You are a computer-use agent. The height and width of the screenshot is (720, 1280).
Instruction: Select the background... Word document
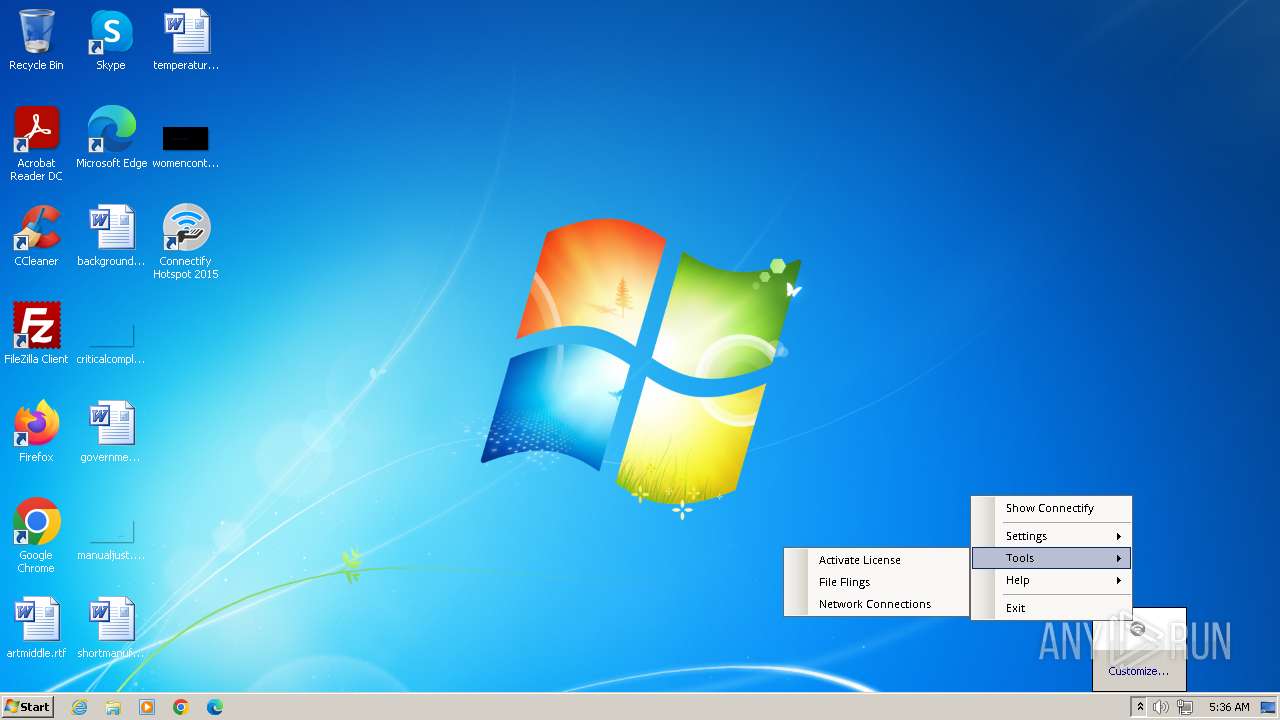pyautogui.click(x=111, y=235)
